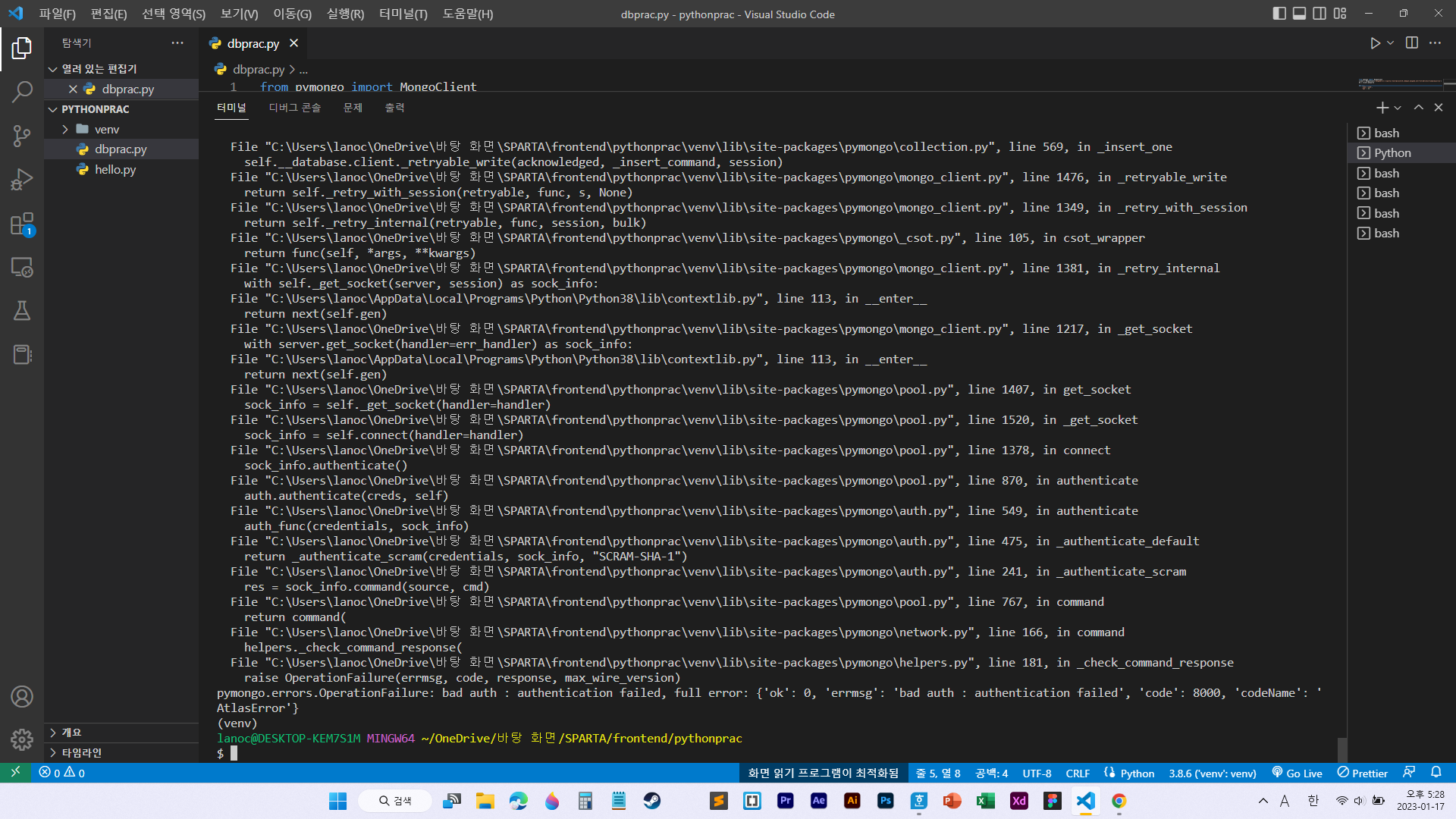Image resolution: width=1456 pixels, height=819 pixels.
Task: Close dbprac.py in open editors list
Action: pyautogui.click(x=73, y=89)
